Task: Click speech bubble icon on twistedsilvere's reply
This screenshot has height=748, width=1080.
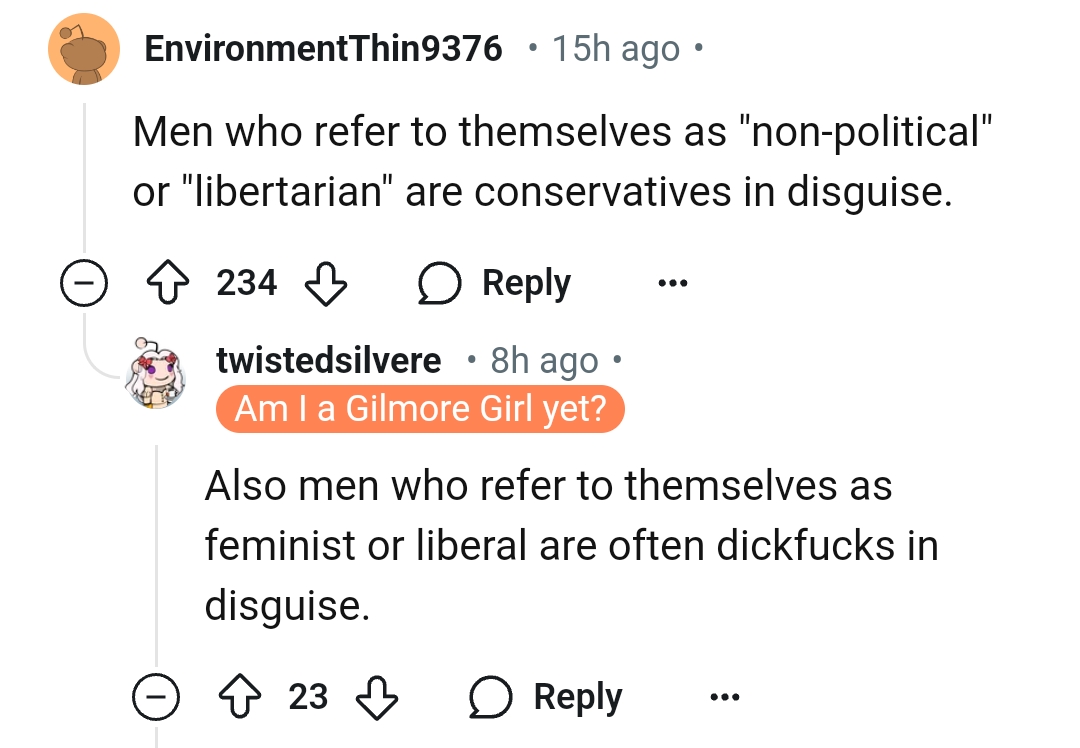Action: [492, 697]
